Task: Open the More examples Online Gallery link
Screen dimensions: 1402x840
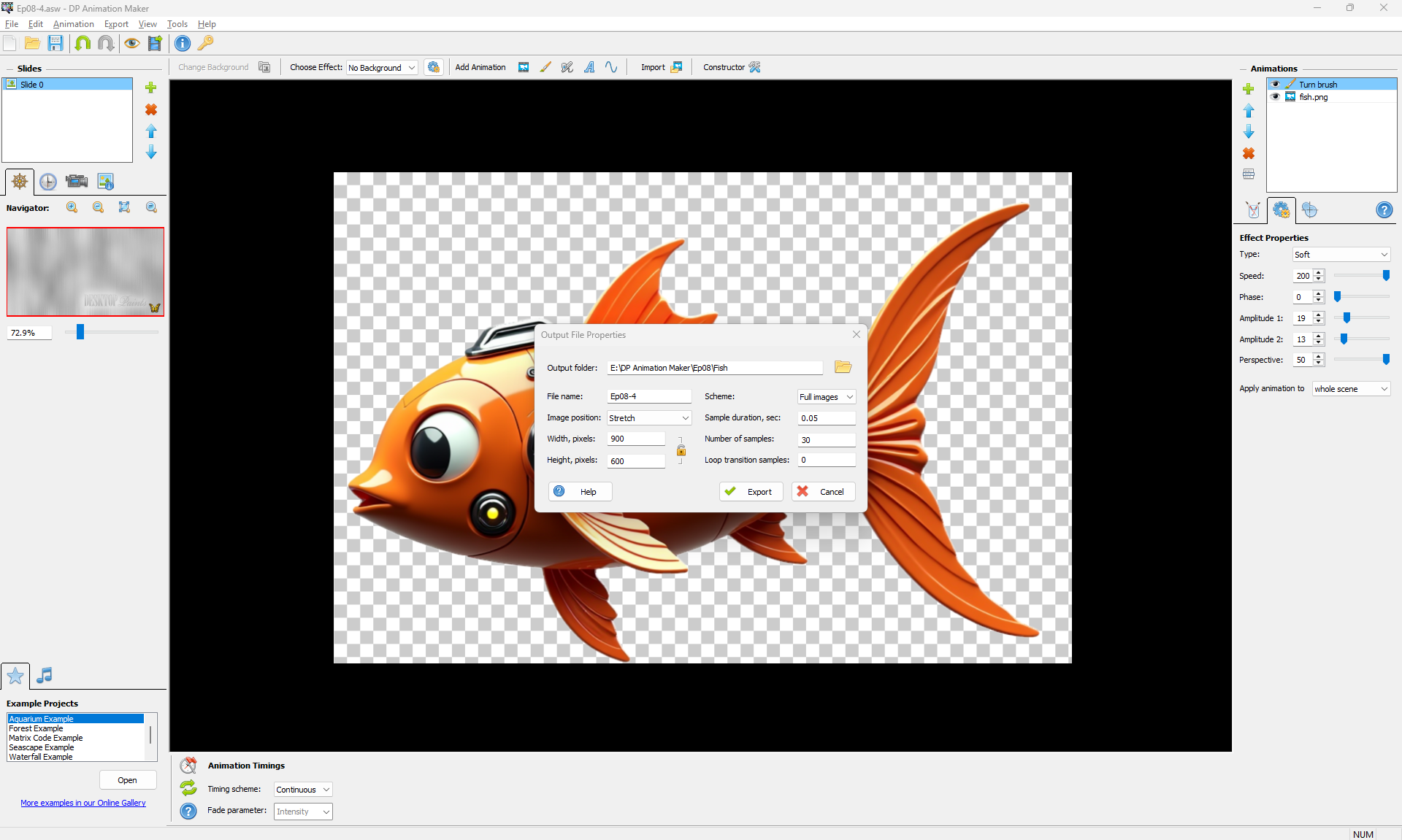Action: [83, 803]
